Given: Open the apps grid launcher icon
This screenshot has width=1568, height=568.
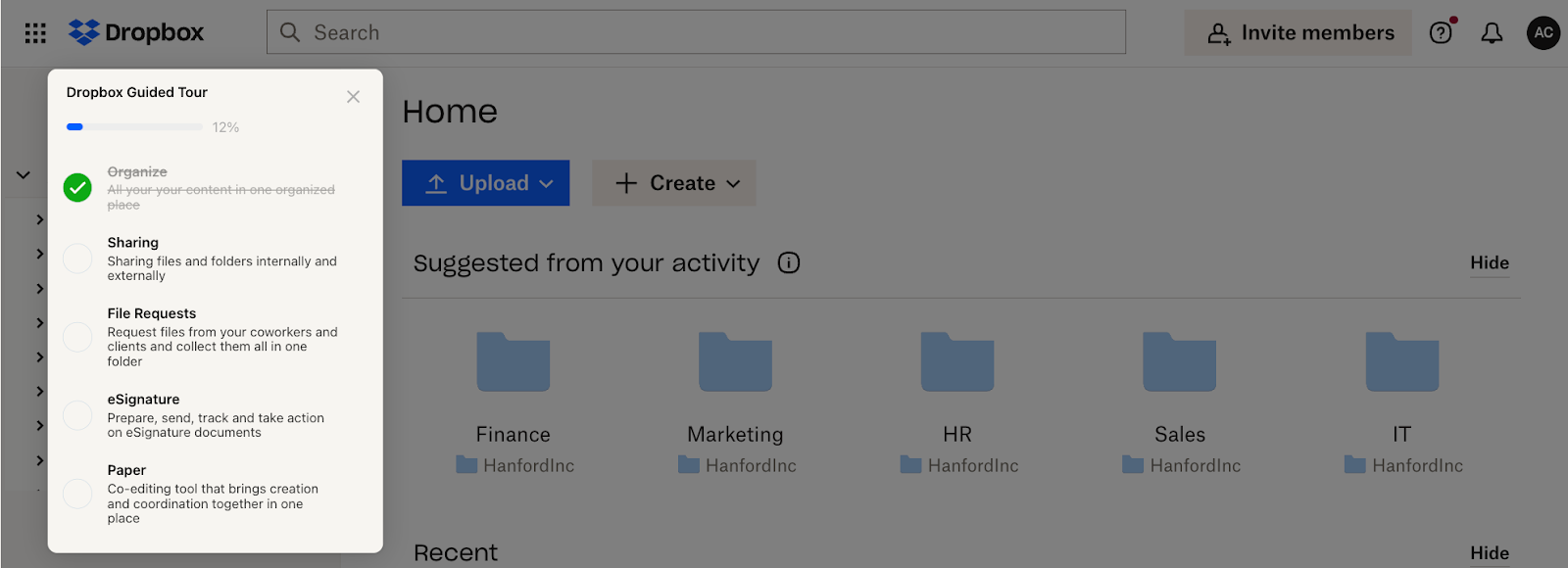Looking at the screenshot, I should coord(35,33).
